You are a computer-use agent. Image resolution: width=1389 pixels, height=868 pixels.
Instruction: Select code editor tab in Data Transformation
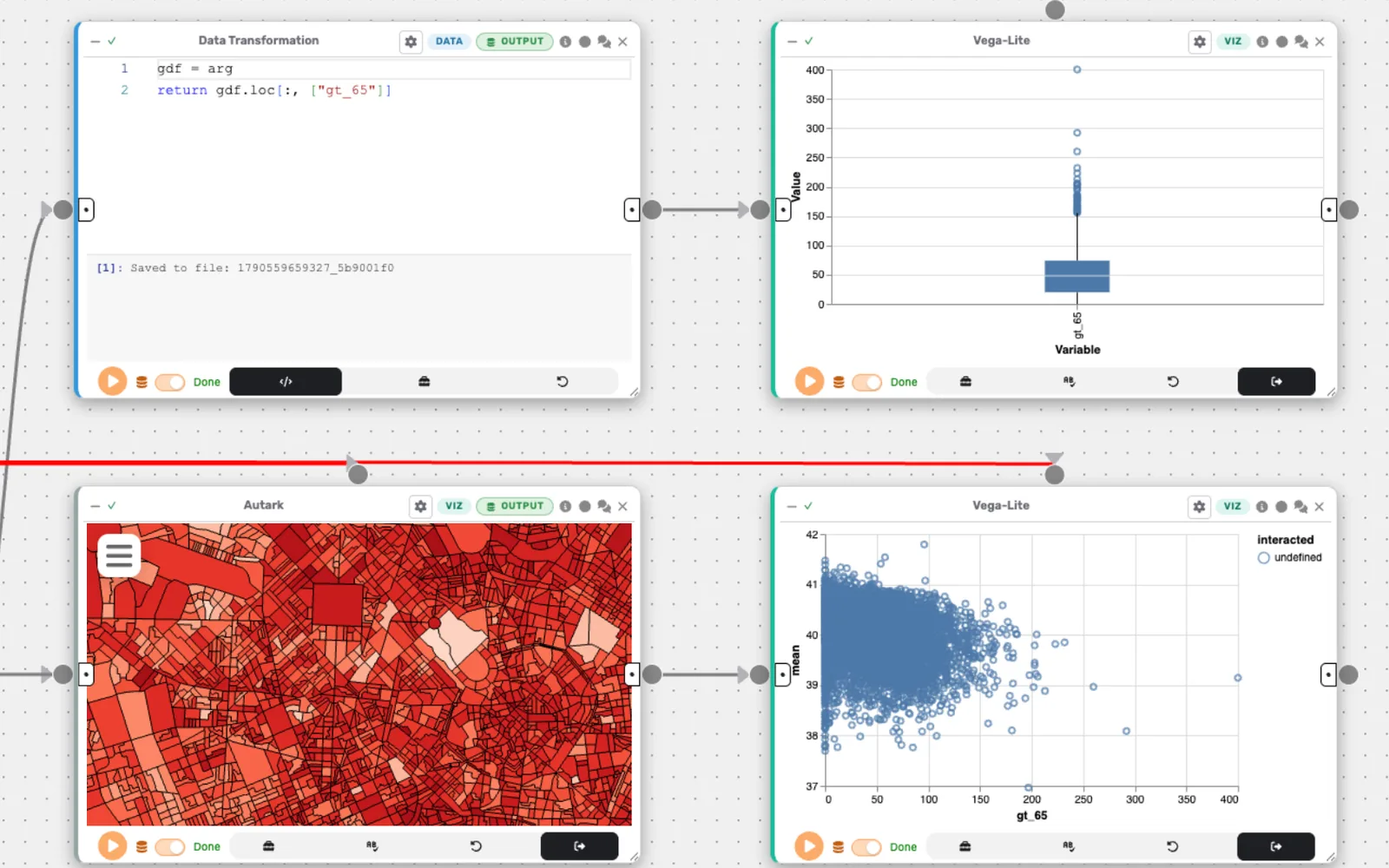[286, 381]
